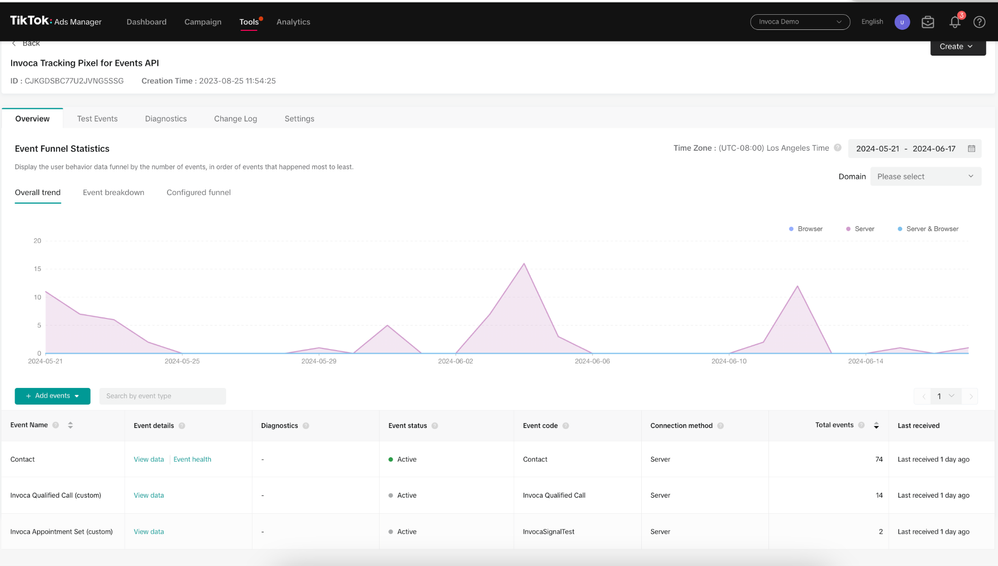998x566 pixels.
Task: Click the Event details info icon
Action: (x=182, y=425)
